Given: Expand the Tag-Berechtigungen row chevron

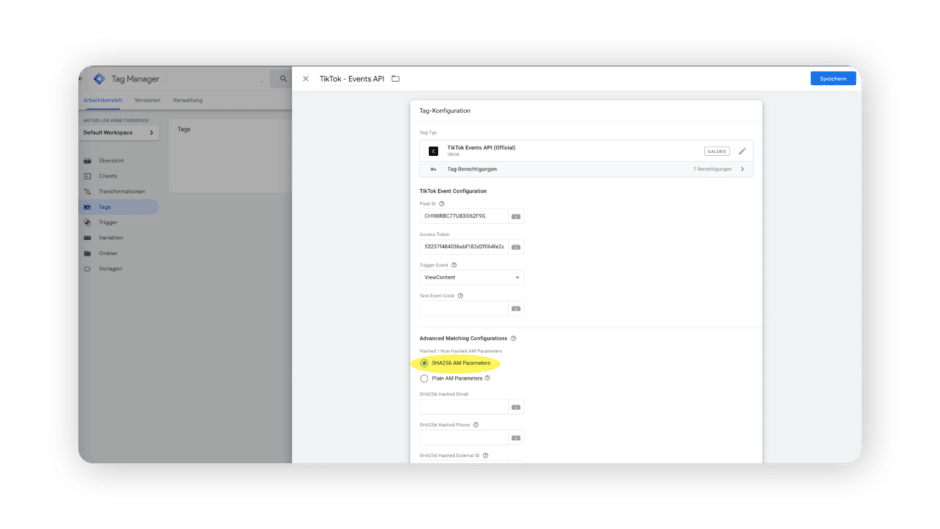Looking at the screenshot, I should [742, 169].
